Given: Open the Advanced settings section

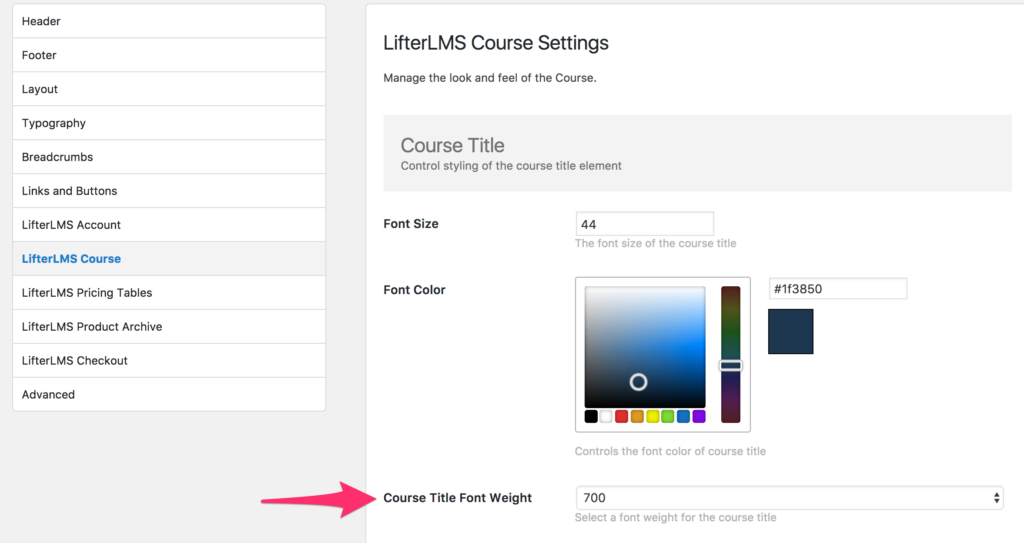Looking at the screenshot, I should click(169, 395).
